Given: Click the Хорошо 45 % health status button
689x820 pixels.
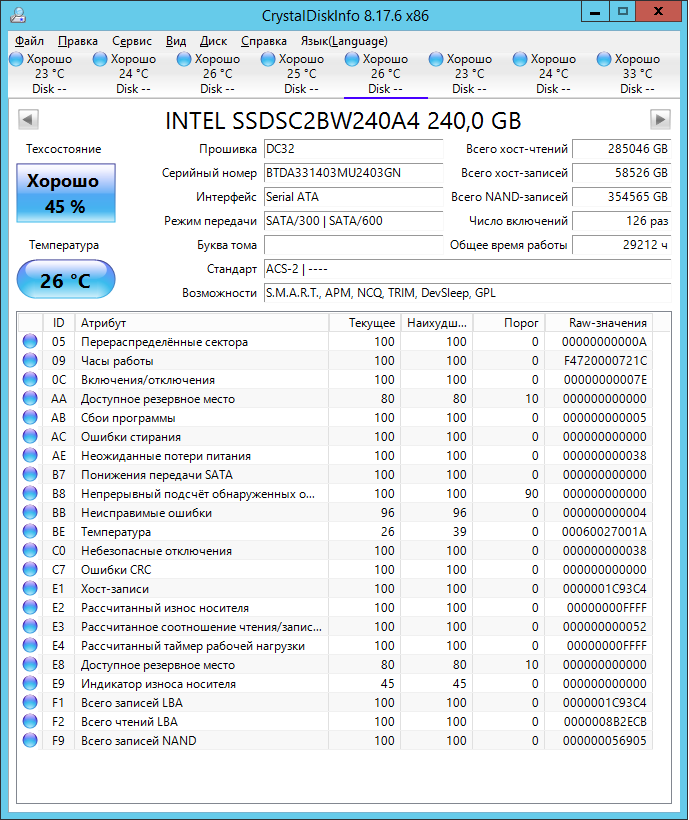Looking at the screenshot, I should coord(66,194).
